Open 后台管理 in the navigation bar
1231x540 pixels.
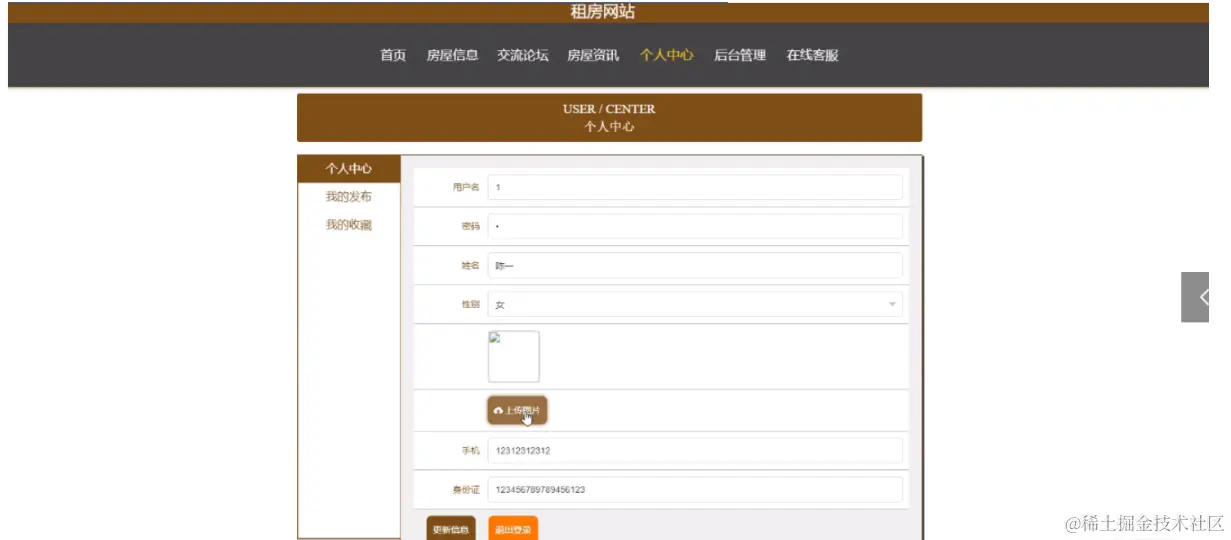tap(740, 56)
